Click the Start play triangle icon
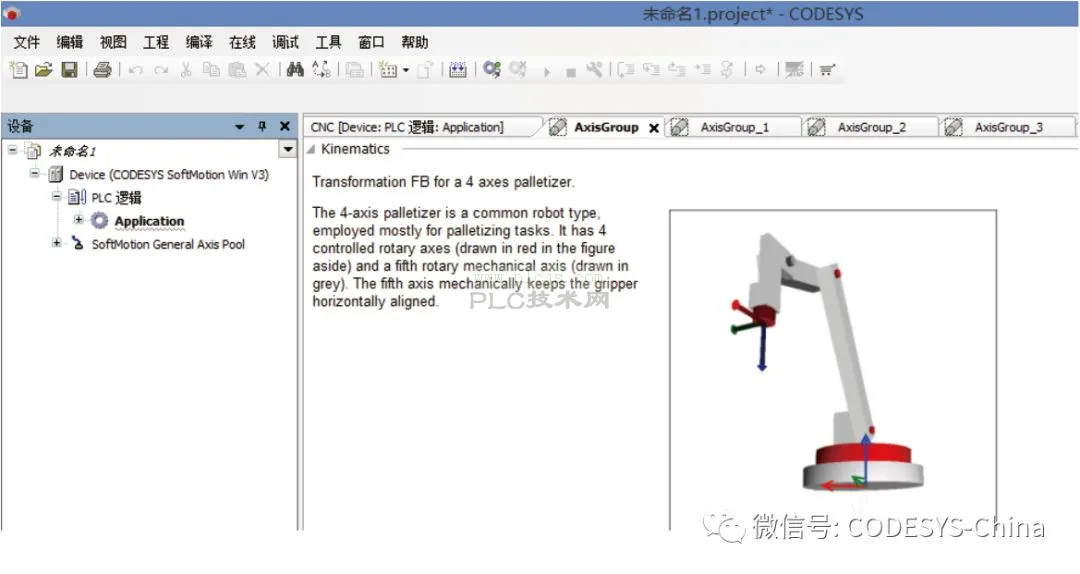The image size is (1080, 574). (547, 72)
